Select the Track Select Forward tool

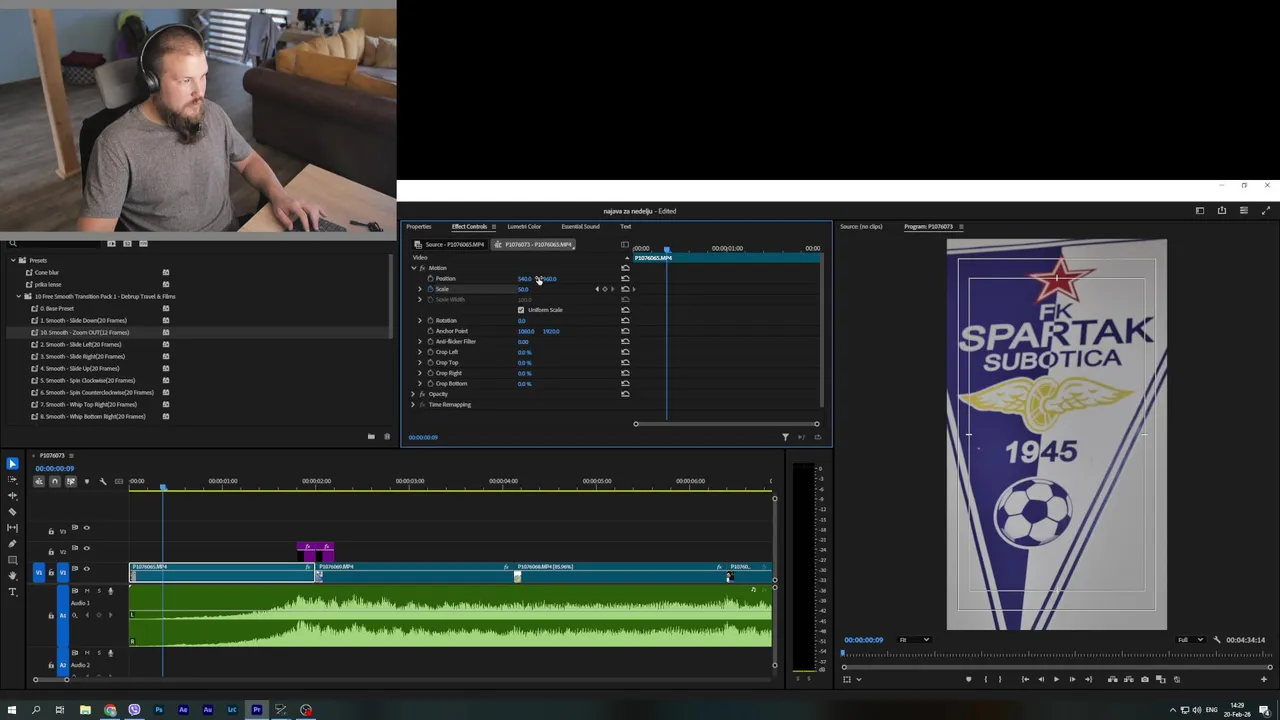pos(12,479)
